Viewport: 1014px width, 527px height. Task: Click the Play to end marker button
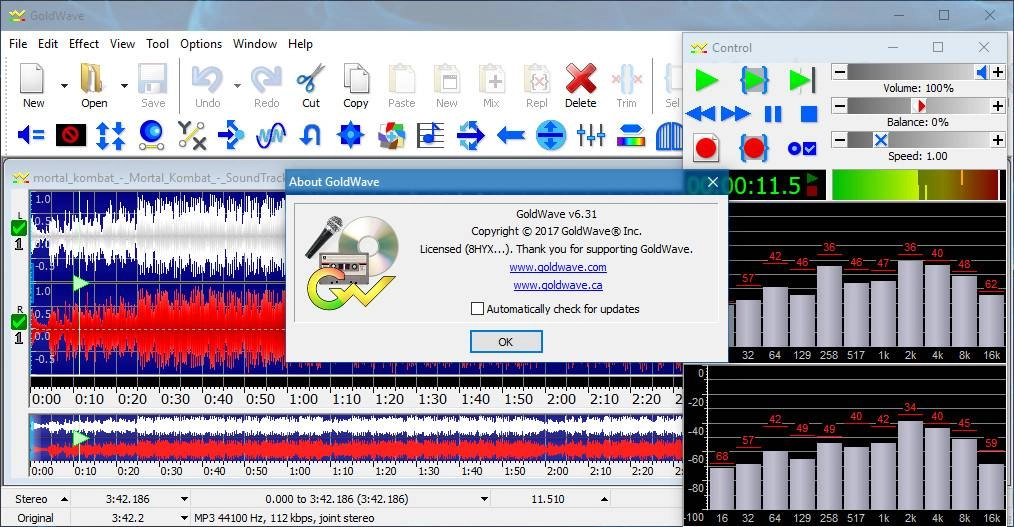802,80
